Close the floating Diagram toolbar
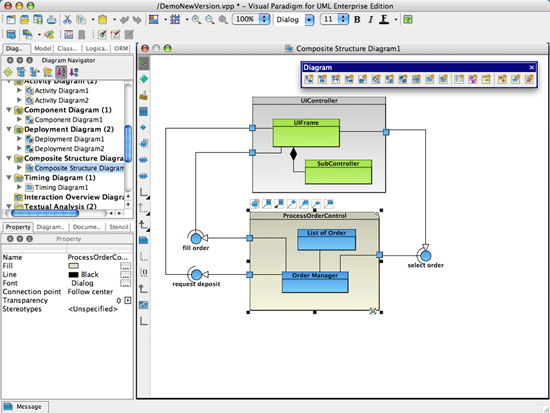 pyautogui.click(x=531, y=67)
